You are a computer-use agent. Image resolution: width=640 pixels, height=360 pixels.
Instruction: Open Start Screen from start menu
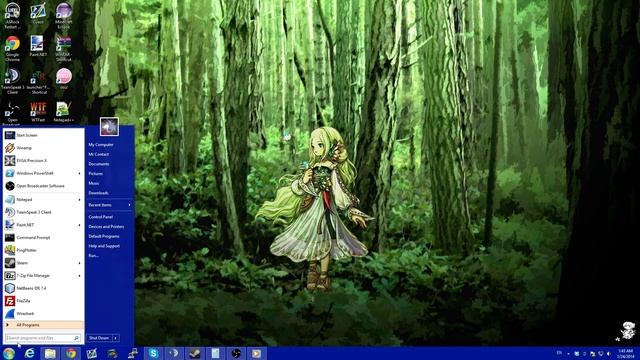(43, 135)
